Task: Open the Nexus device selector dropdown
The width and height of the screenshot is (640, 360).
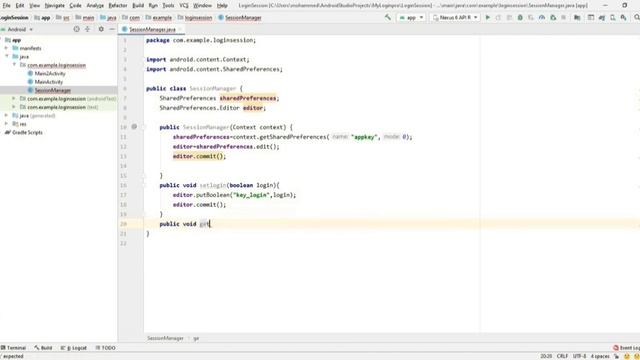Action: pos(454,18)
